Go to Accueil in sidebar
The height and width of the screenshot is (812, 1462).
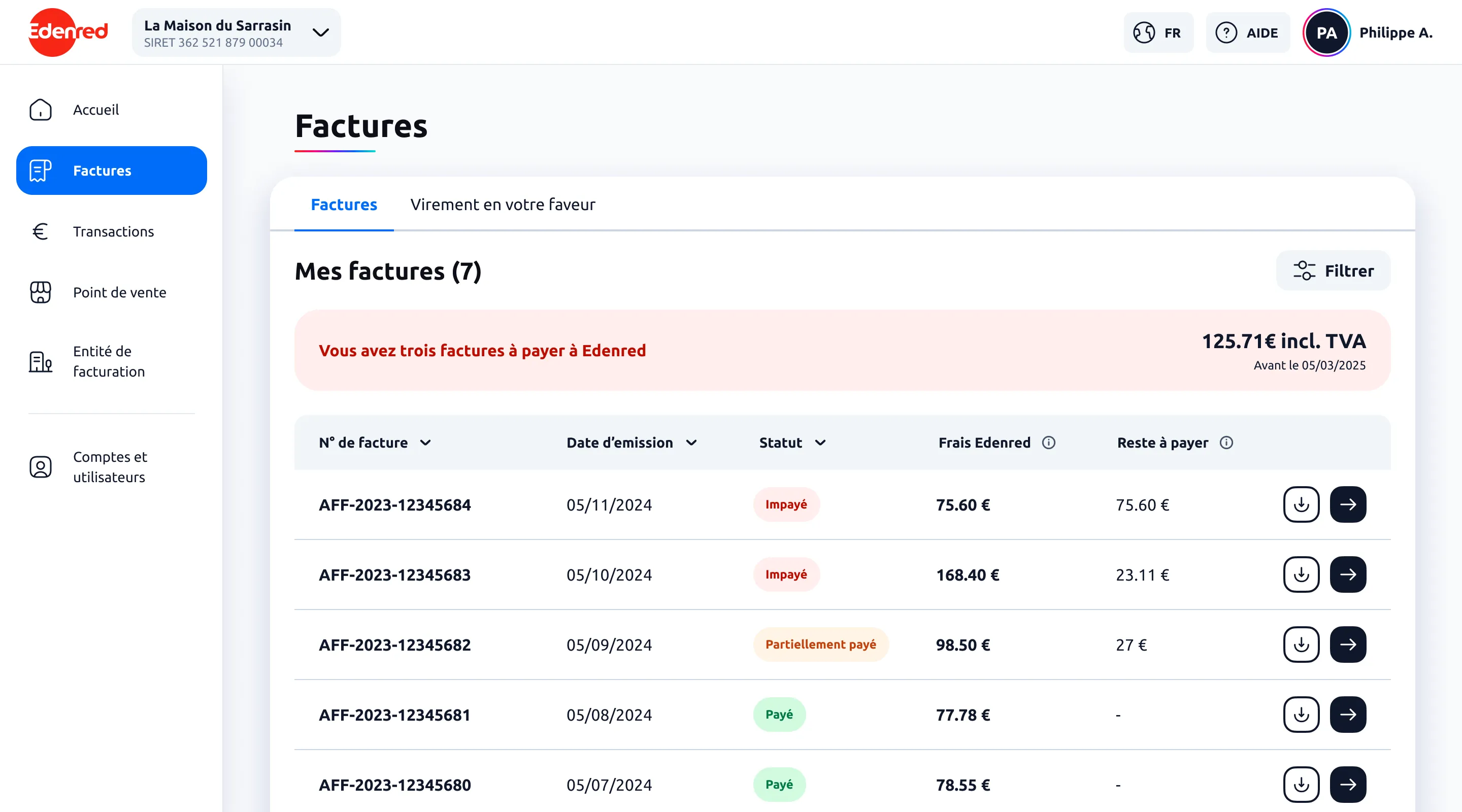point(111,110)
